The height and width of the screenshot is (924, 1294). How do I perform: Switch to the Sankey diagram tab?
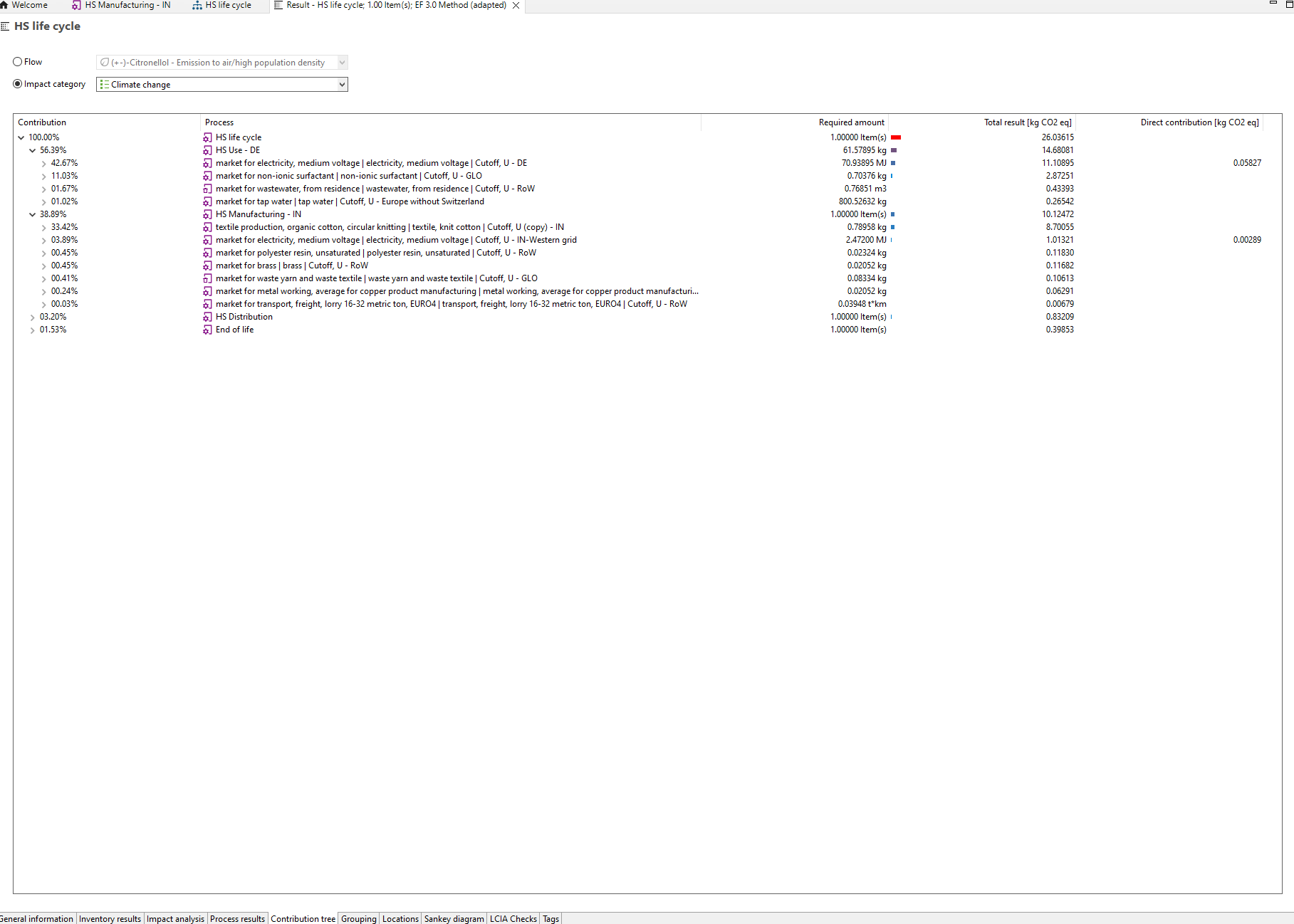(454, 918)
